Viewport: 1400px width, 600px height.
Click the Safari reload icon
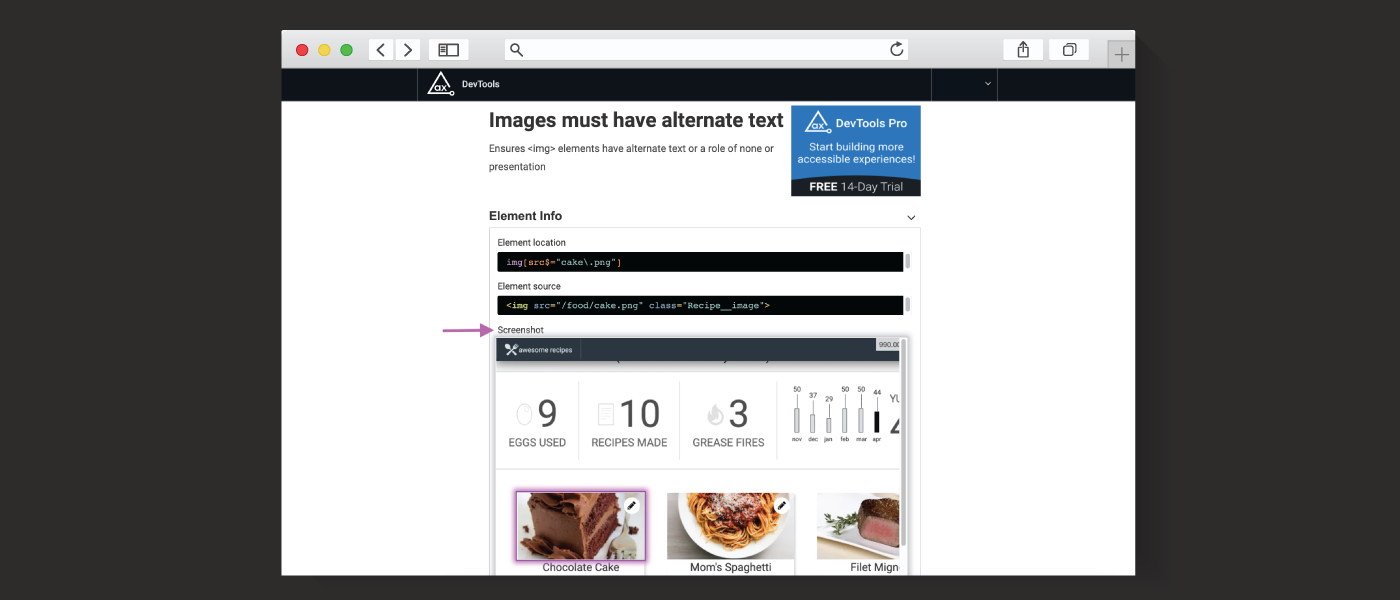[897, 49]
